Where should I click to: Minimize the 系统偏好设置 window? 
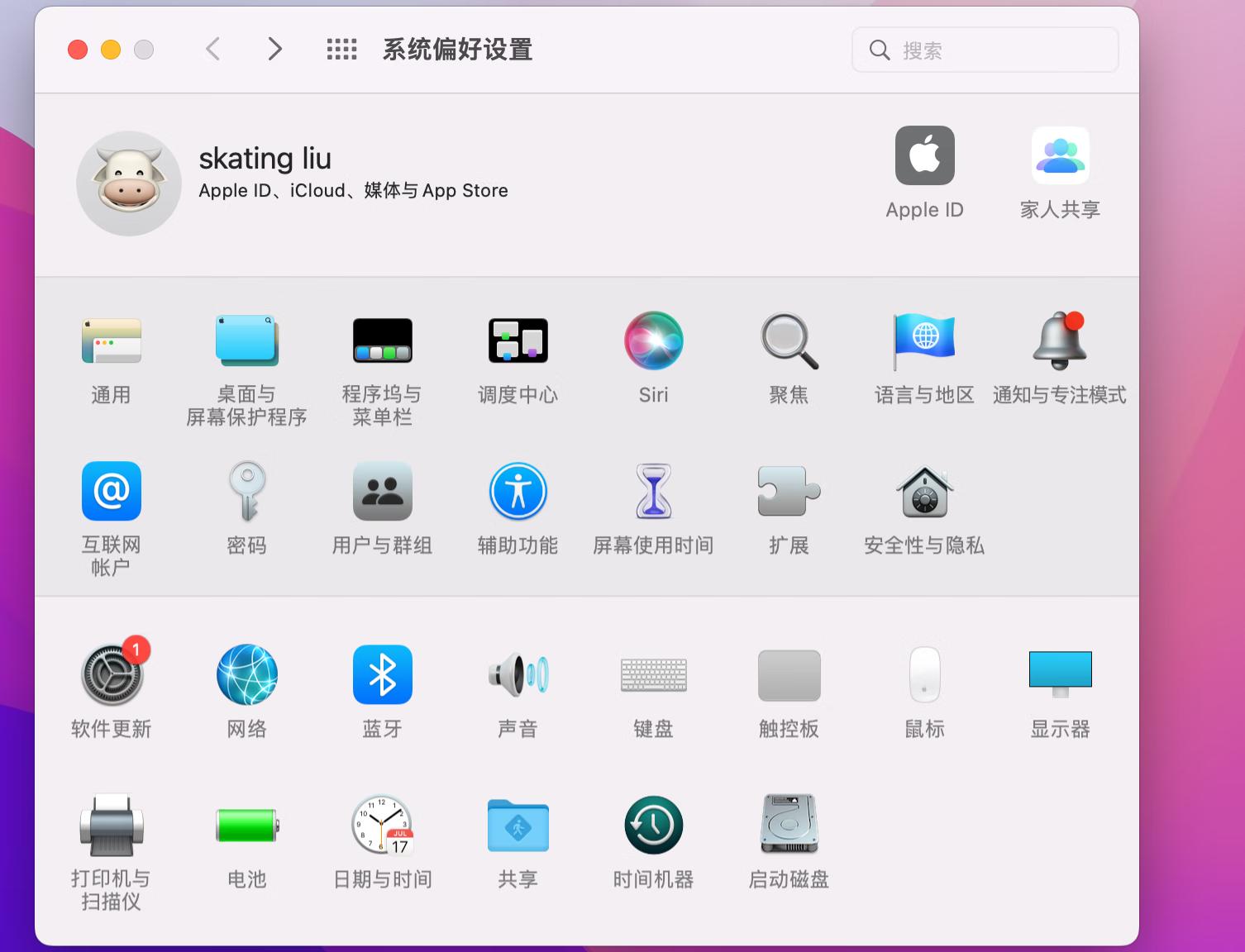(111, 50)
